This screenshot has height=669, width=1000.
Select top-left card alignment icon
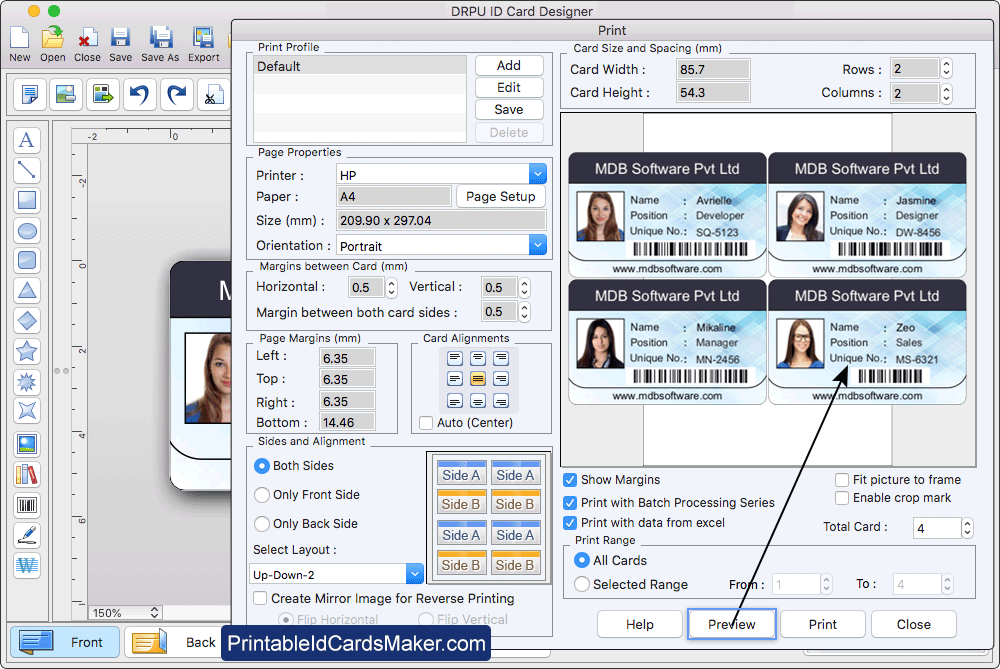[455, 358]
